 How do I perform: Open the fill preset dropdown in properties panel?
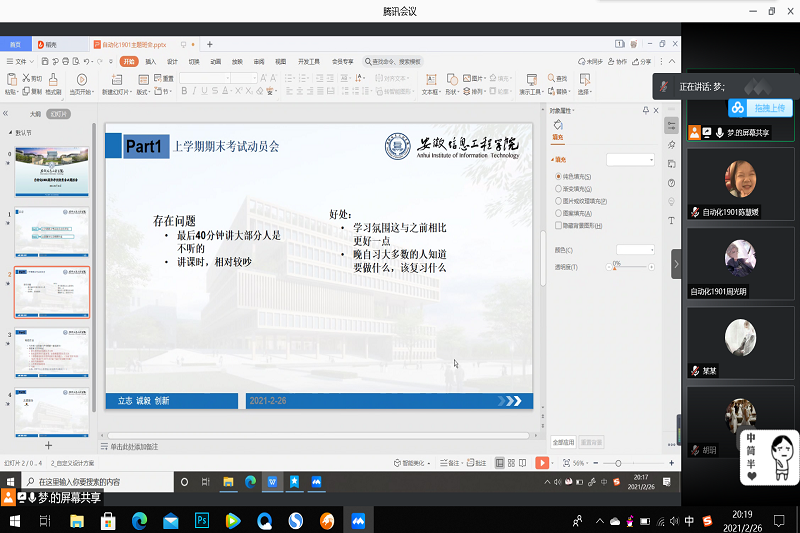[x=630, y=160]
